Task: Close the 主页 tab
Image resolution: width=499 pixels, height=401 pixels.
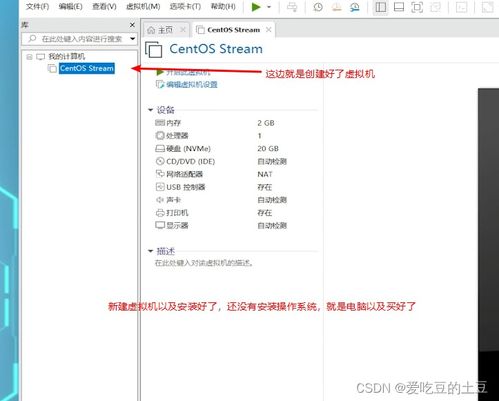Action: (183, 30)
